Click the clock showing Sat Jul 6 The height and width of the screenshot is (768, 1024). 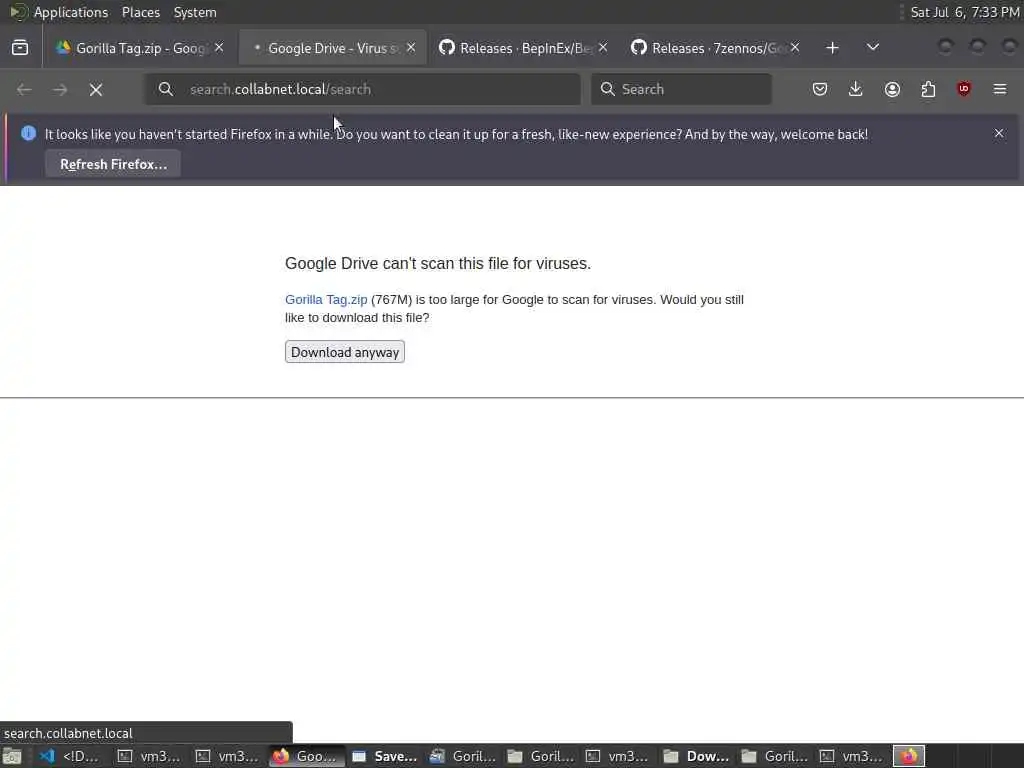click(965, 12)
